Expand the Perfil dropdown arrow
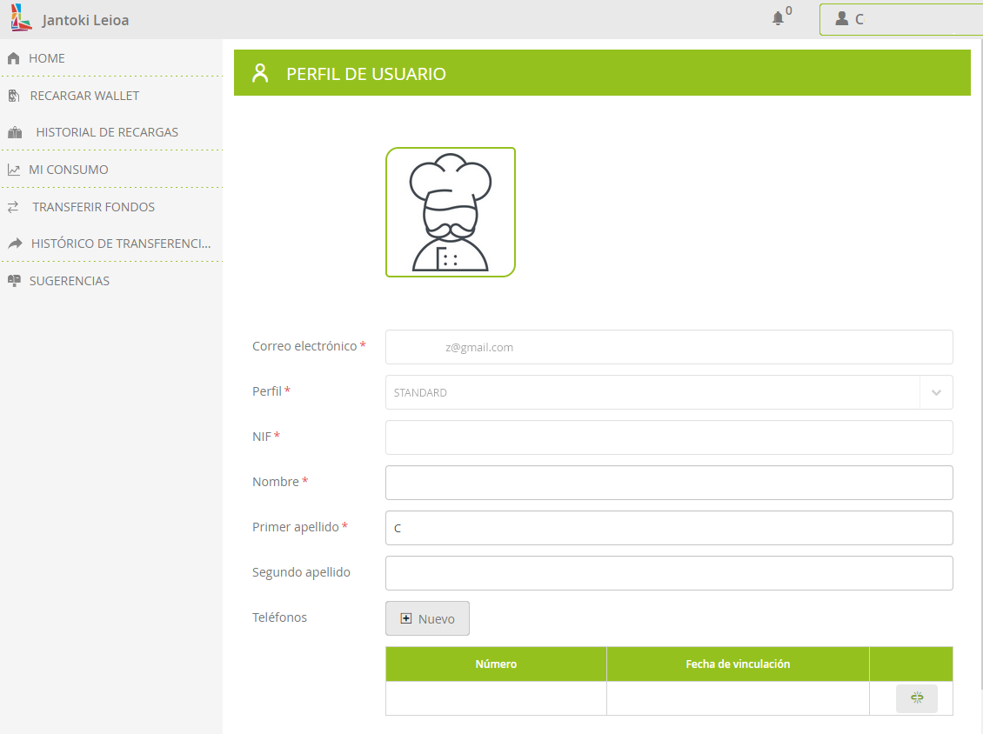This screenshot has height=734, width=983. click(936, 393)
